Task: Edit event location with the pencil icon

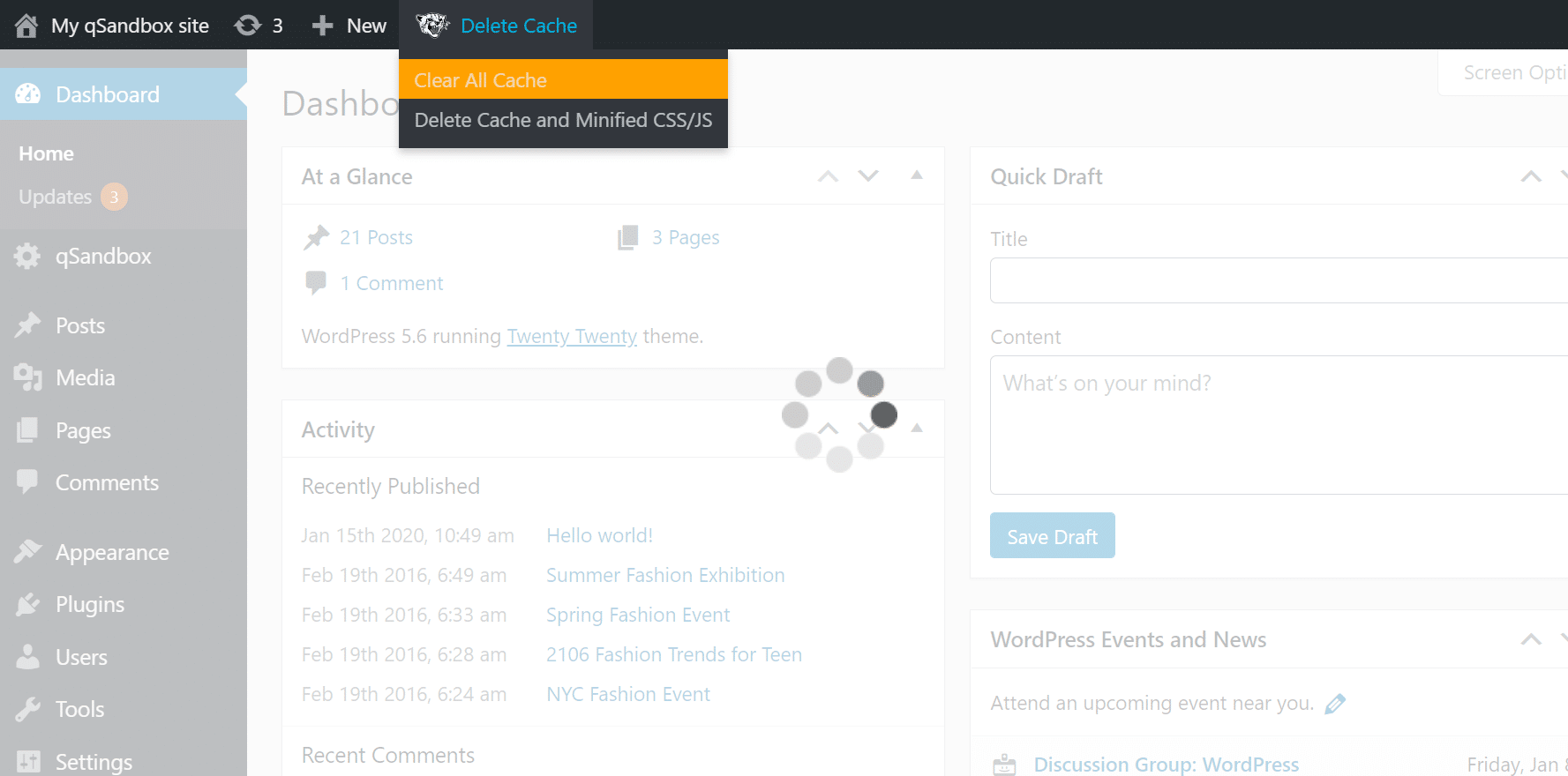Action: coord(1335,704)
